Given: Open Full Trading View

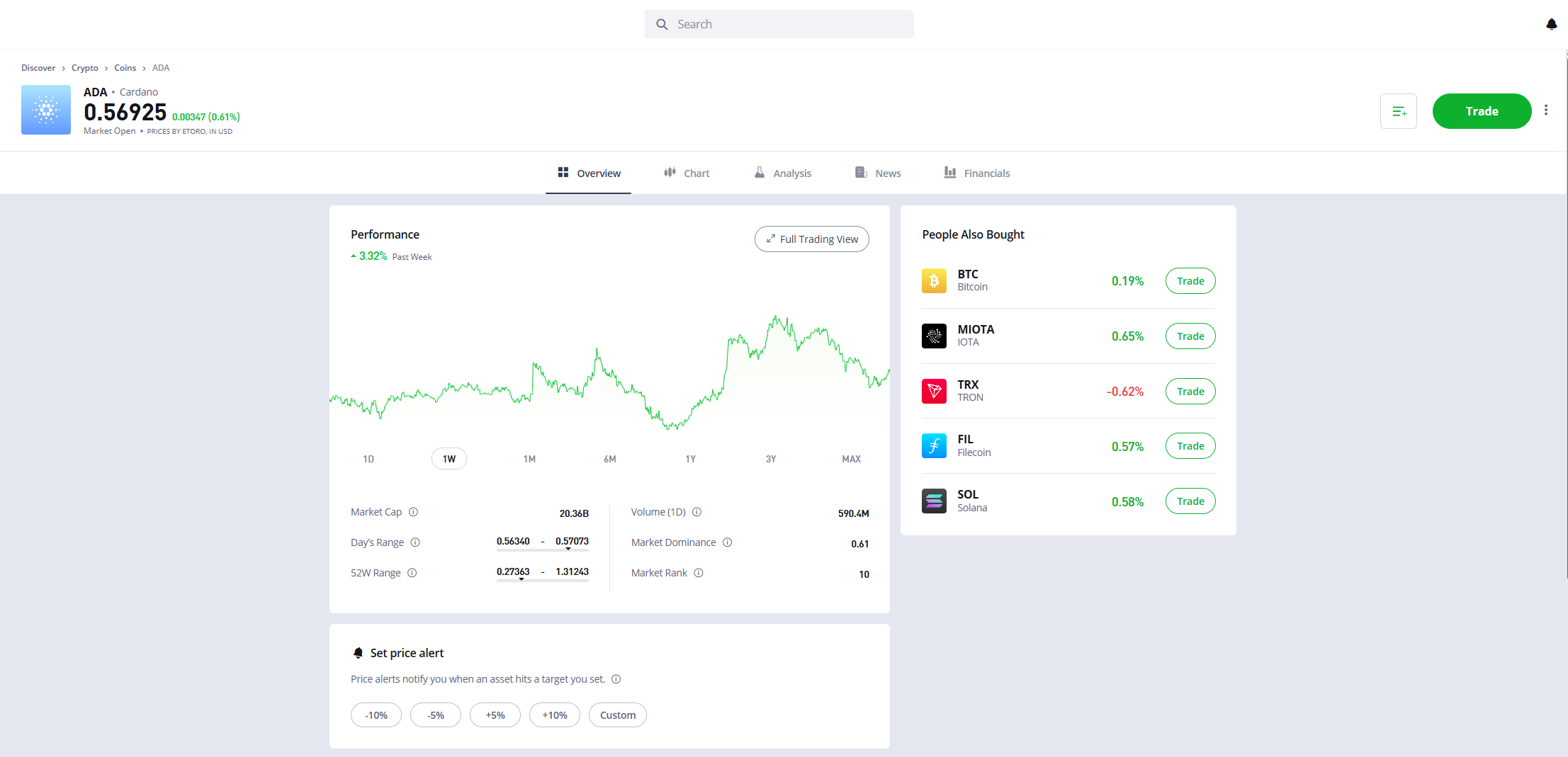Looking at the screenshot, I should [812, 239].
